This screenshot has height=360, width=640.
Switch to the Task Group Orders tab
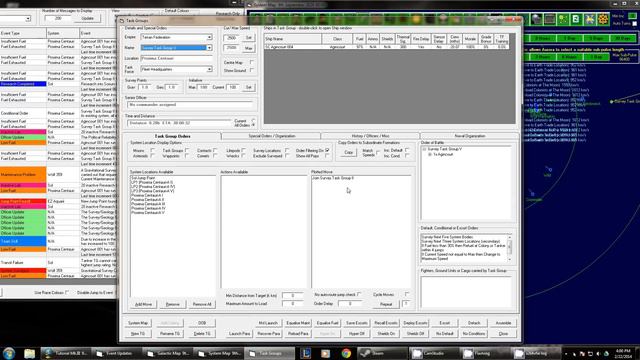coord(172,136)
